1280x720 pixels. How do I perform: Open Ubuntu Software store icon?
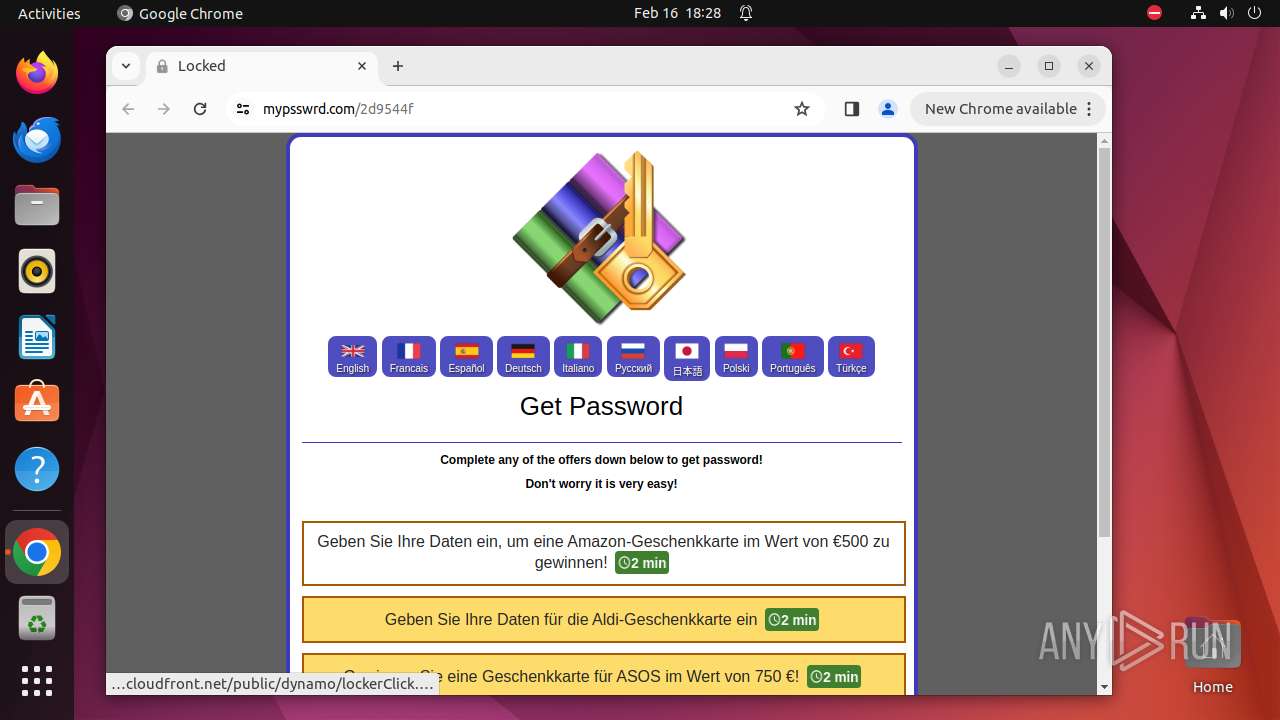point(37,403)
